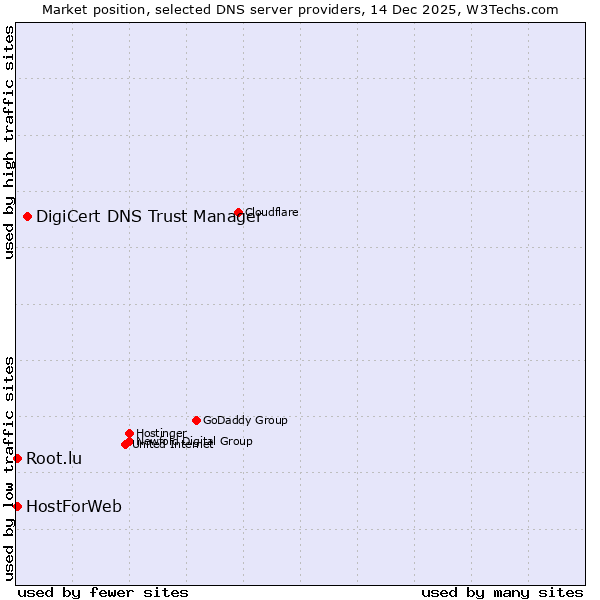This screenshot has height=600, width=600.
Task: Click the Cloudflare text label
Action: (272, 212)
